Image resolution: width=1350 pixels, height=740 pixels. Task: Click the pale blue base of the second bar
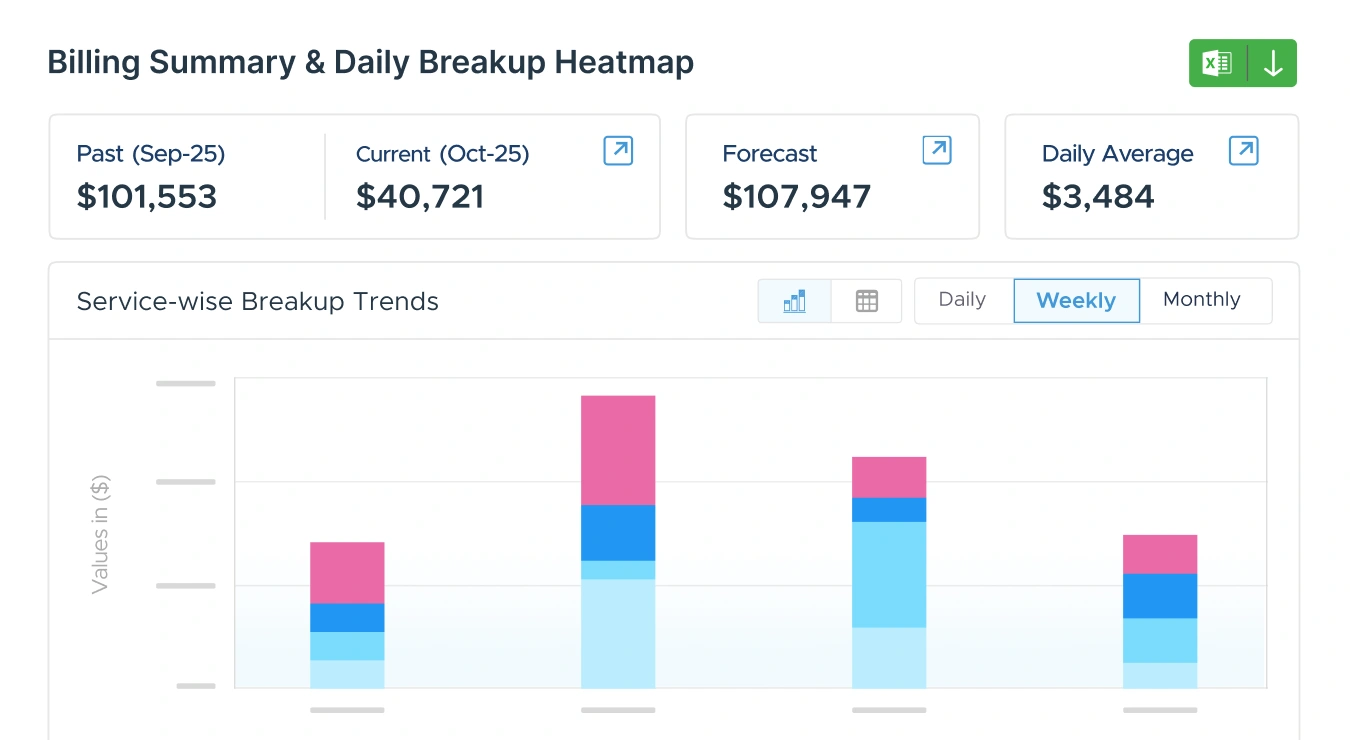pos(618,633)
